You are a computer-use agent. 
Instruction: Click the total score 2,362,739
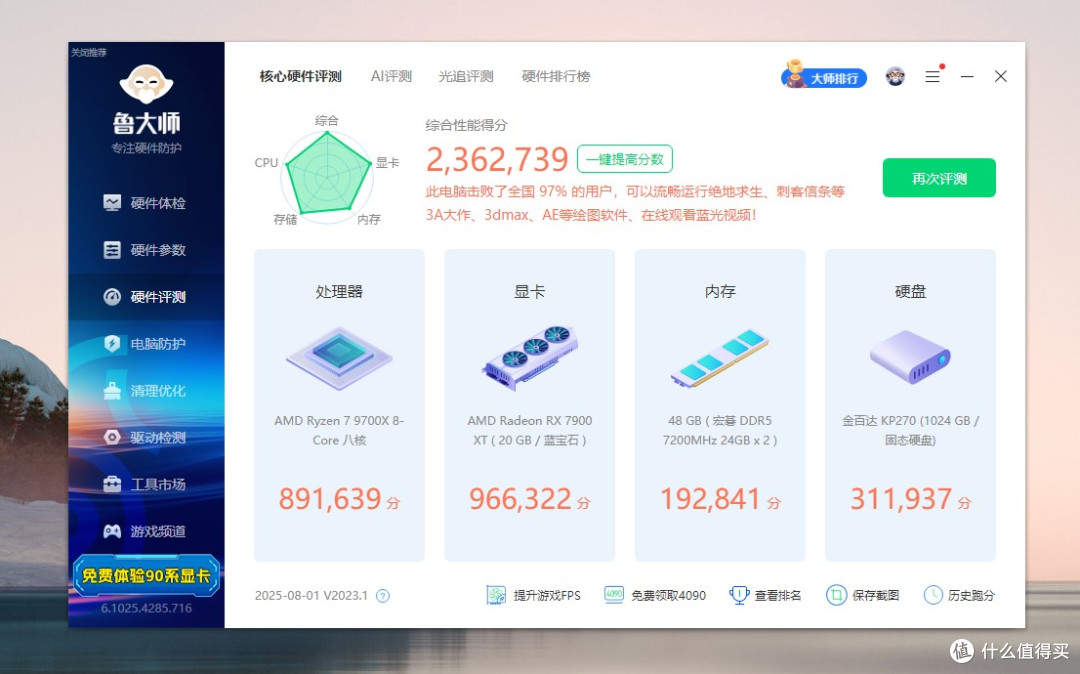497,160
